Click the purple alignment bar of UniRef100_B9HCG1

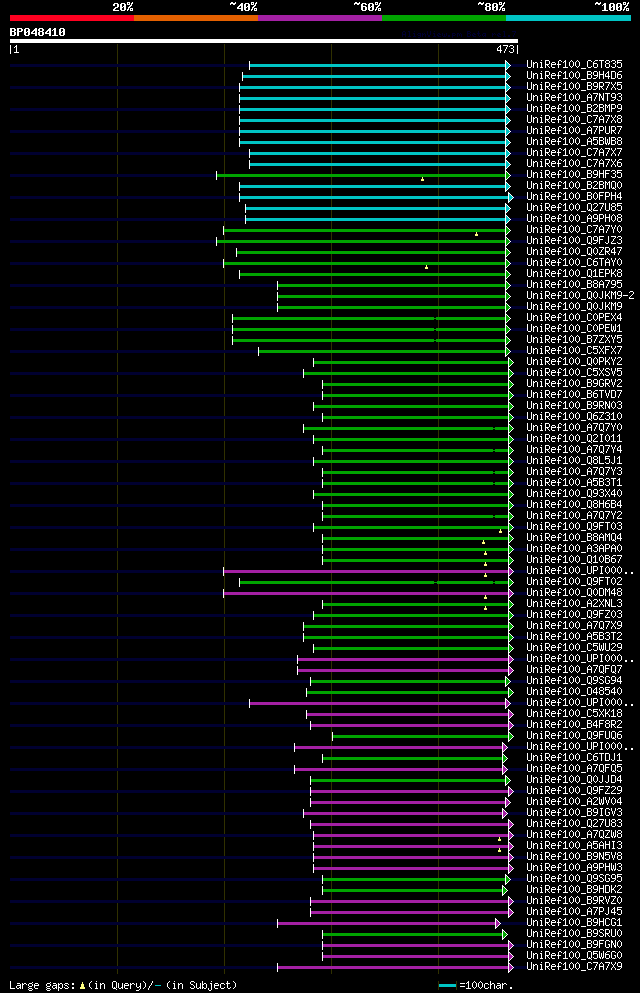click(x=389, y=923)
